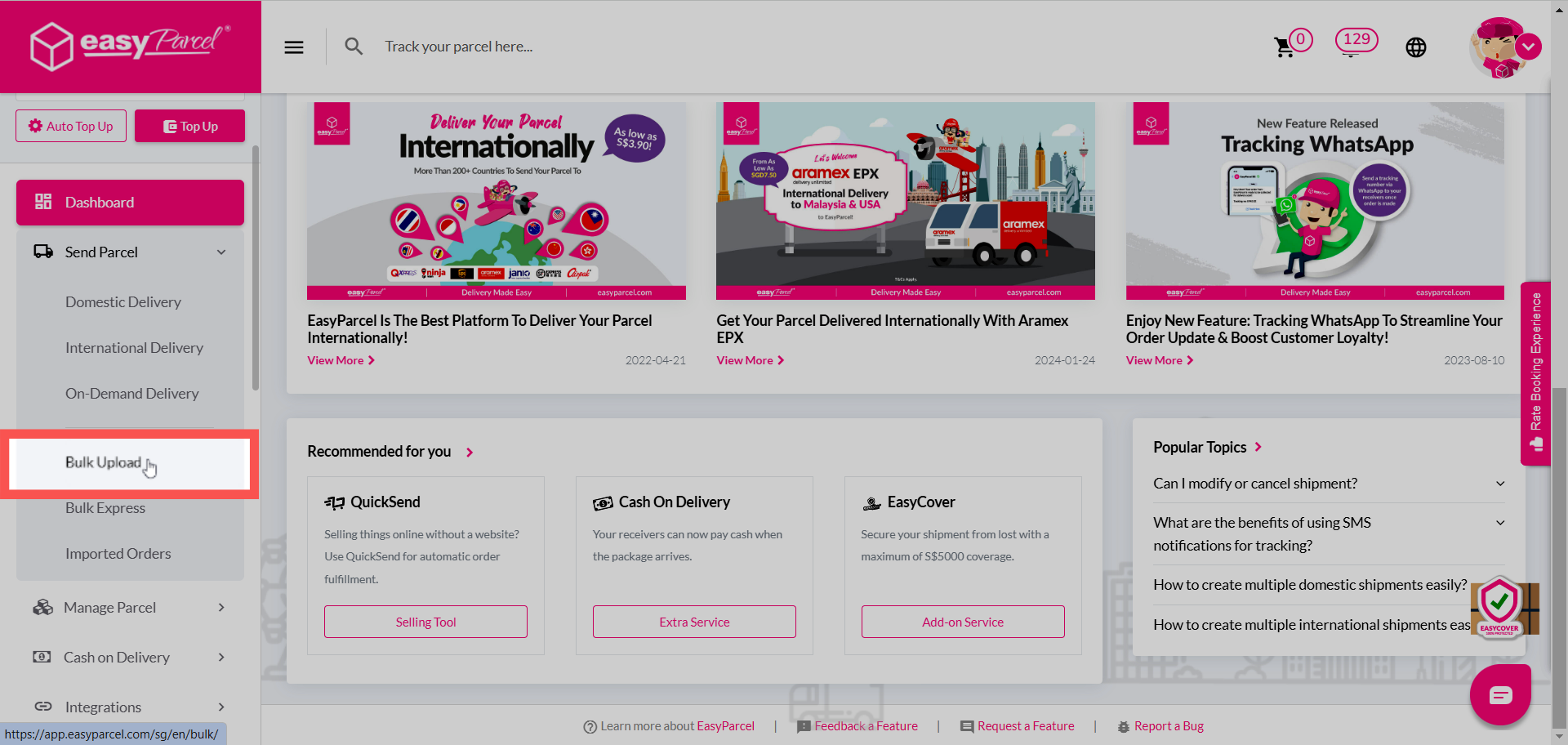The height and width of the screenshot is (745, 1568).
Task: Click the Cash On Delivery card icon
Action: (x=603, y=503)
